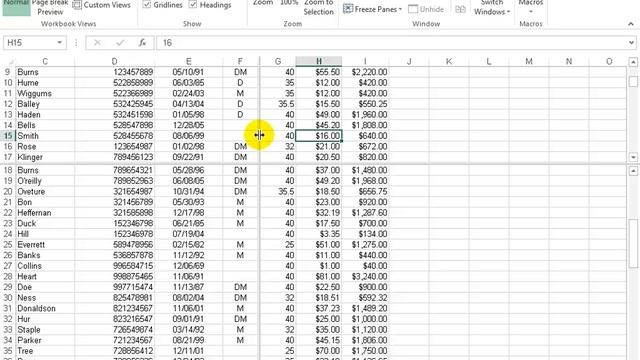Click the View Side by Side icon
This screenshot has width=640, height=360.
pyautogui.click(x=460, y=9)
